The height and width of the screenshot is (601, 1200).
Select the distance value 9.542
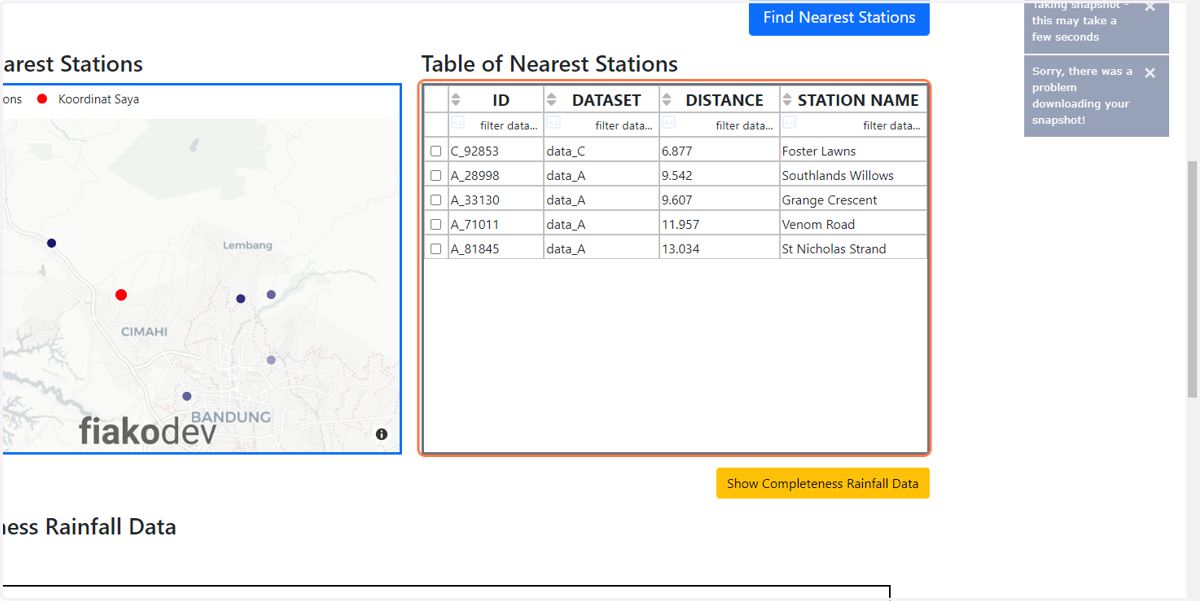click(719, 175)
